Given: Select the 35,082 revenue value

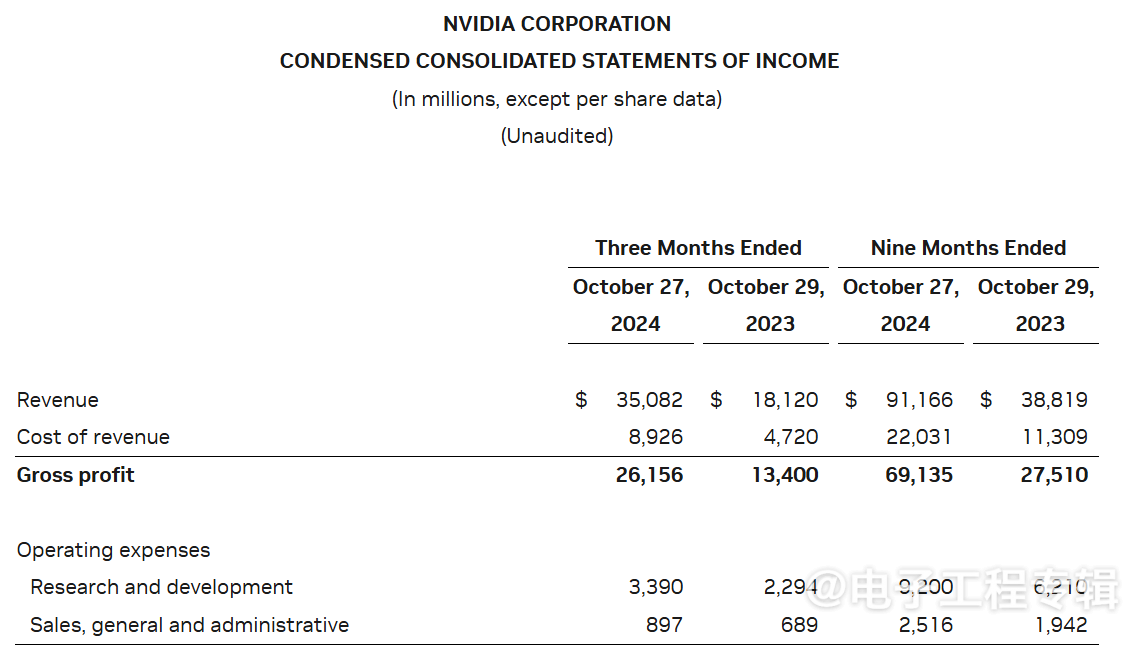Looking at the screenshot, I should (649, 400).
